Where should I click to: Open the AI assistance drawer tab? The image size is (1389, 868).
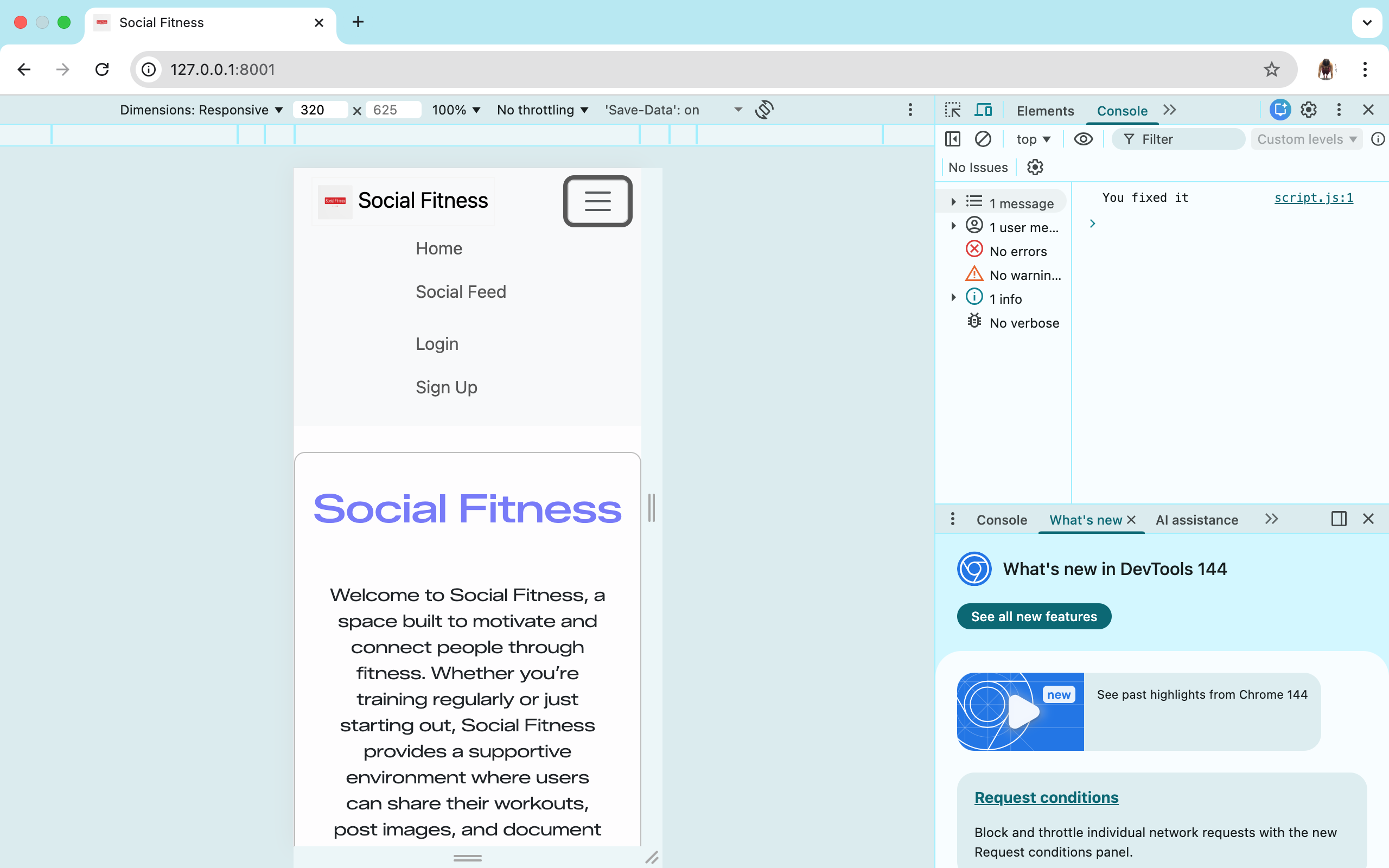point(1197,520)
